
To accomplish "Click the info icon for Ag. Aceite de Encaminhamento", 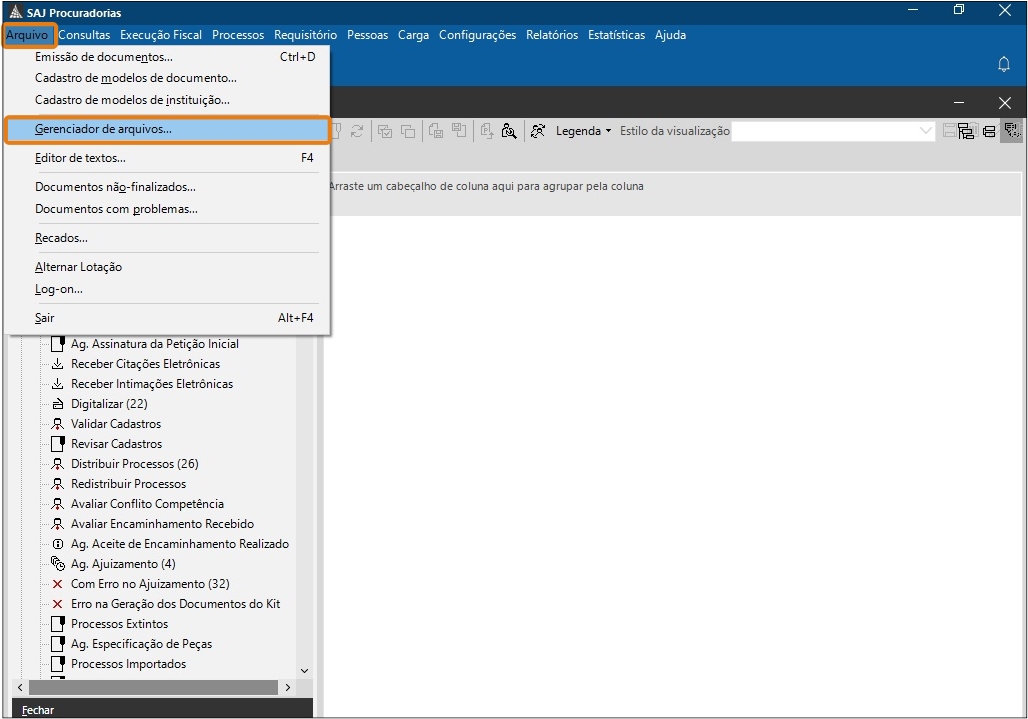I will (58, 544).
